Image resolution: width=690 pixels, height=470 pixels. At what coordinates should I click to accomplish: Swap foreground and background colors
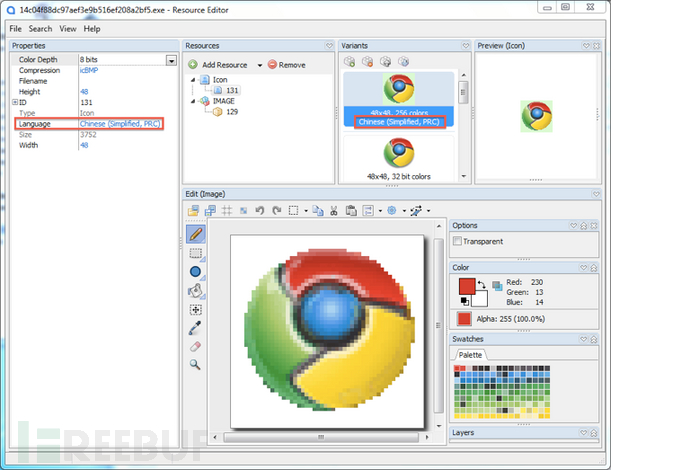pyautogui.click(x=481, y=285)
